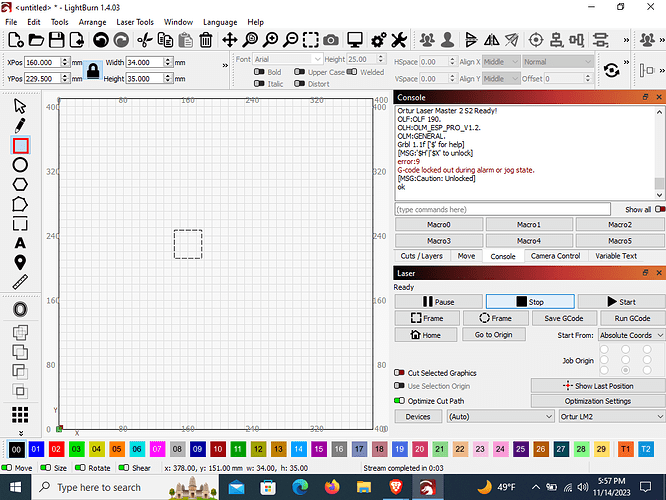This screenshot has height=500, width=666.
Task: Toggle the Italic font switch
Action: tap(259, 84)
